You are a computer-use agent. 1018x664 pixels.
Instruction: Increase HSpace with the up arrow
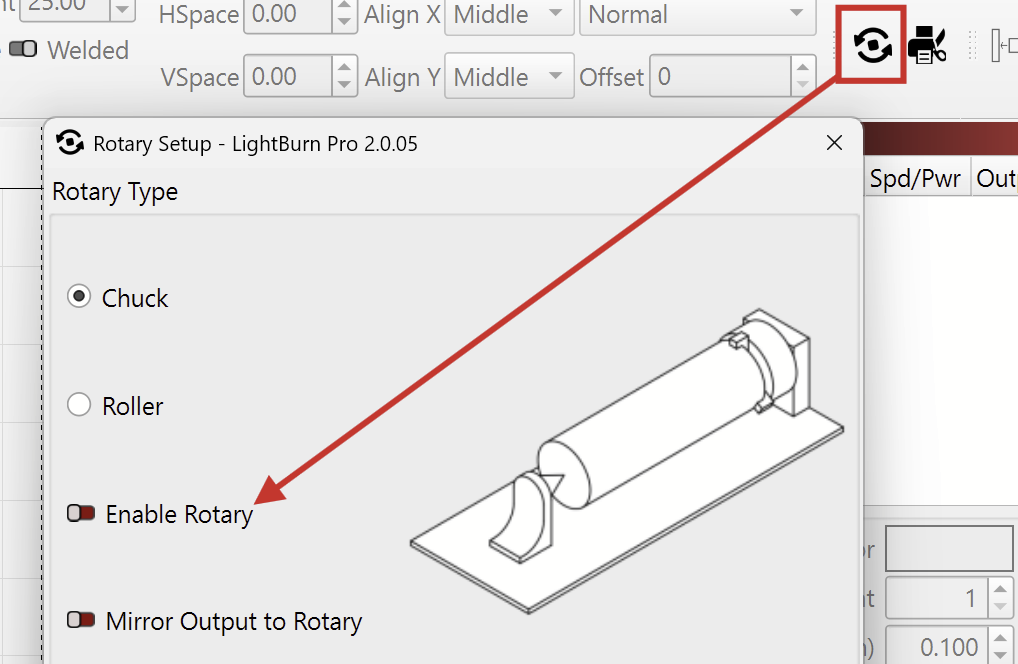point(344,8)
